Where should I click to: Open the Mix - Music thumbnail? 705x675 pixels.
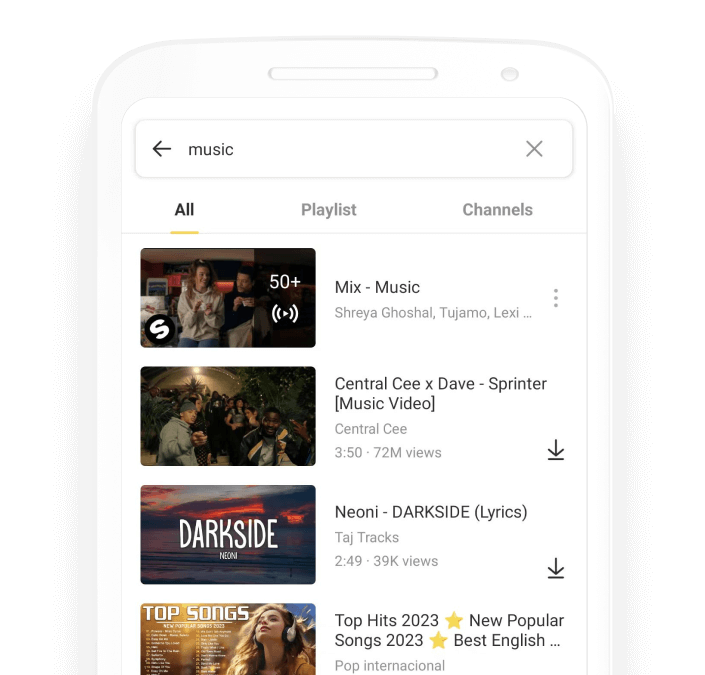click(228, 298)
